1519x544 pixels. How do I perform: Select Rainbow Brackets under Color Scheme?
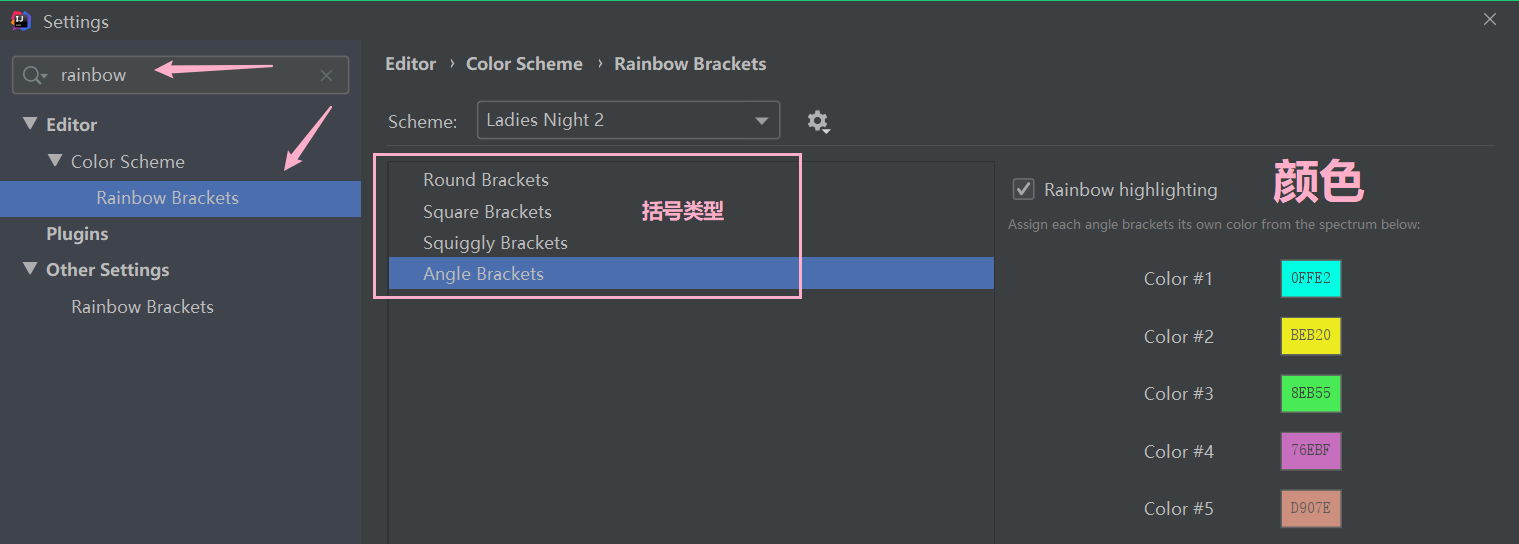pos(167,198)
